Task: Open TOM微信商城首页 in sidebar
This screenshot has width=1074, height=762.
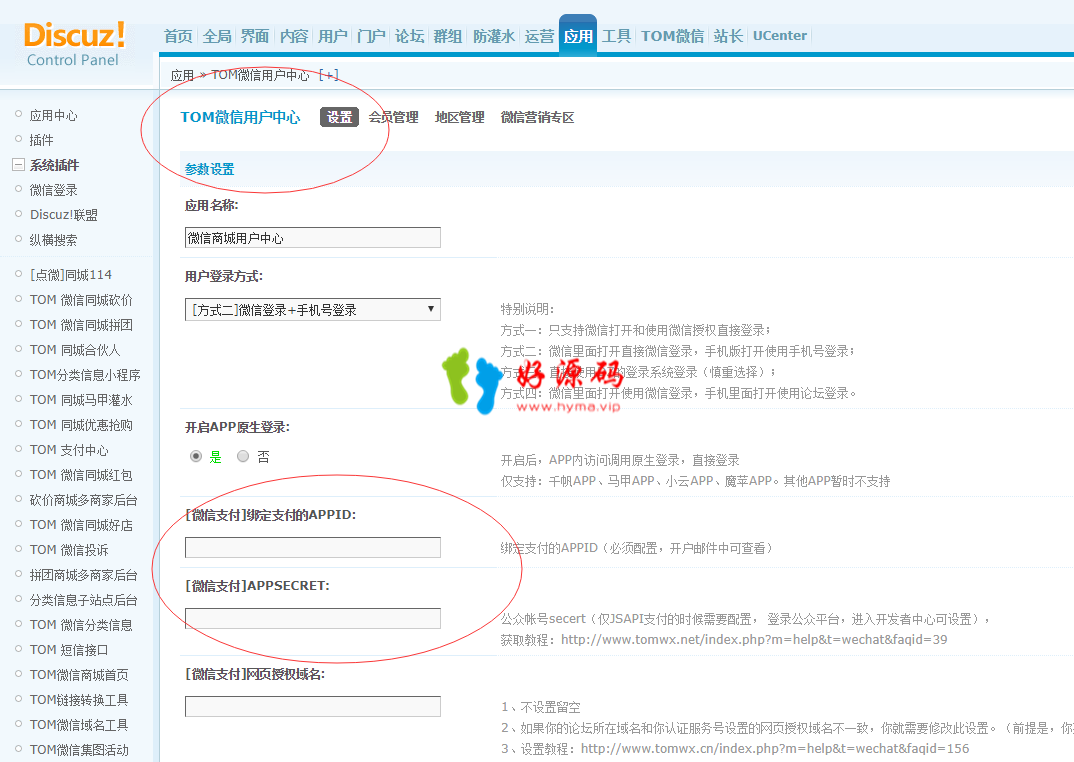Action: pos(79,675)
